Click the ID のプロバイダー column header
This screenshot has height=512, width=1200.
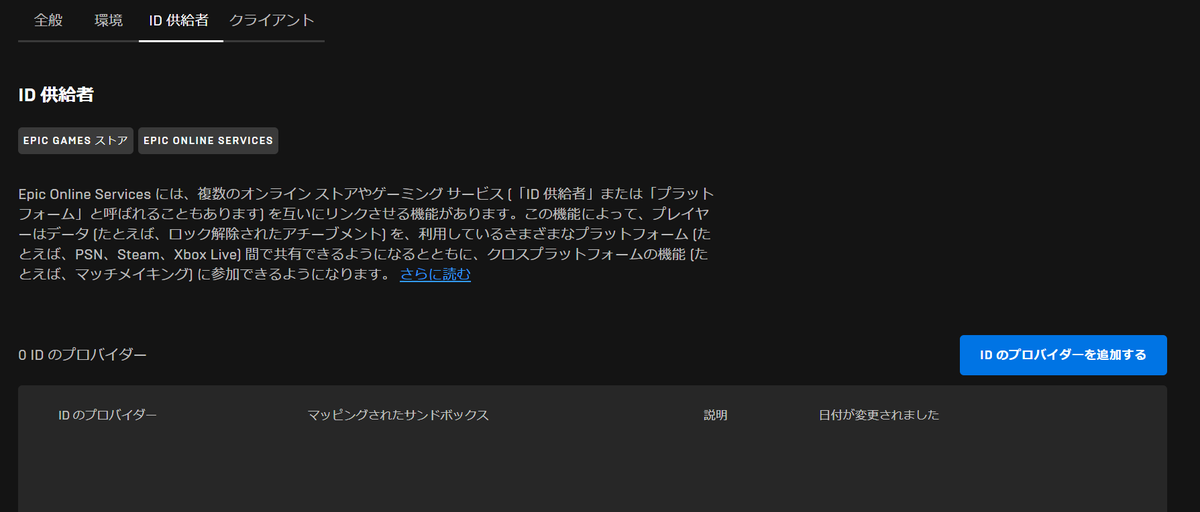pyautogui.click(x=108, y=415)
